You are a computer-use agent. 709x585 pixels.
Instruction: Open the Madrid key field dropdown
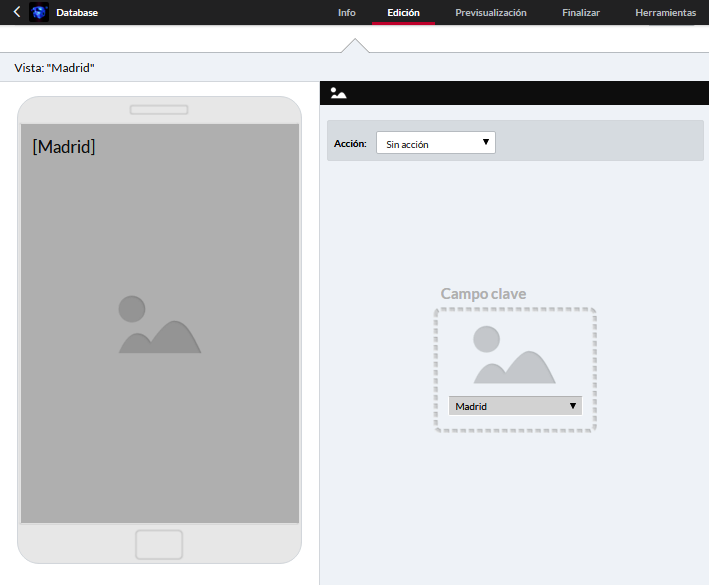pos(515,406)
